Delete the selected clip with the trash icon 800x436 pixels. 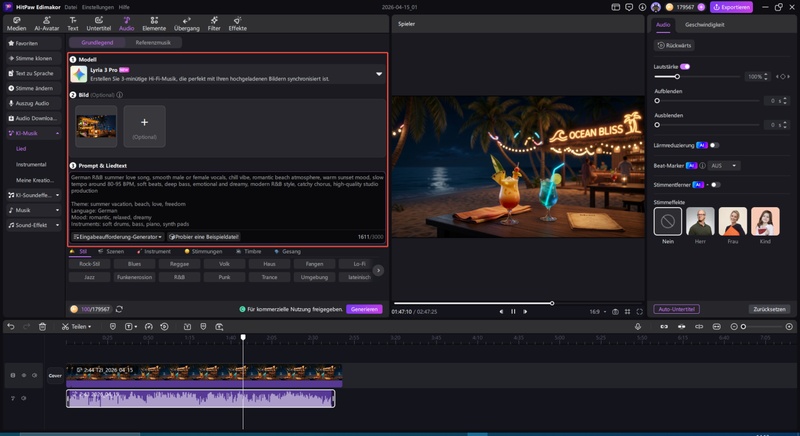tap(42, 326)
